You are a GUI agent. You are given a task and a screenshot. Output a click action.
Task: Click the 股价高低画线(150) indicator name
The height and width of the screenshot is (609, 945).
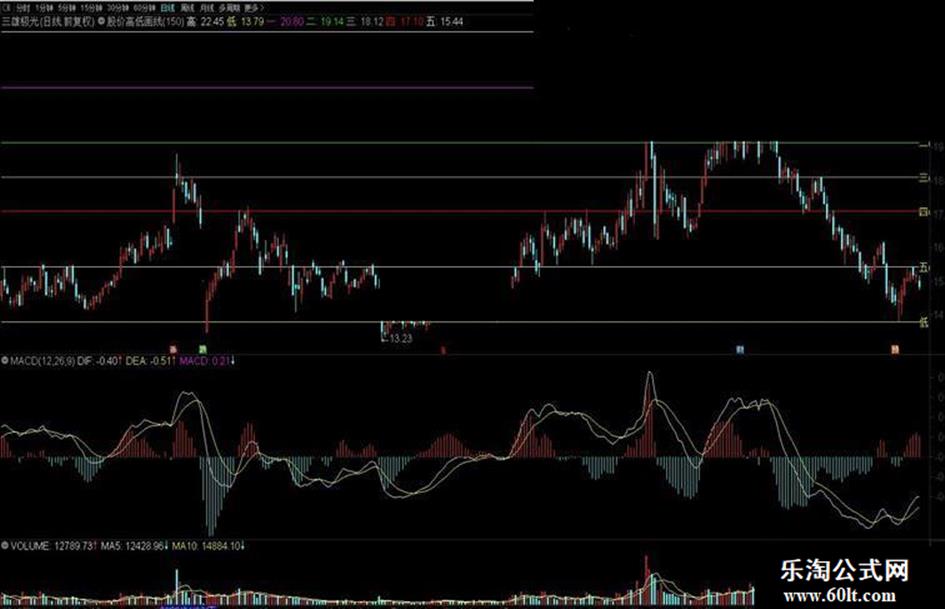[x=145, y=22]
